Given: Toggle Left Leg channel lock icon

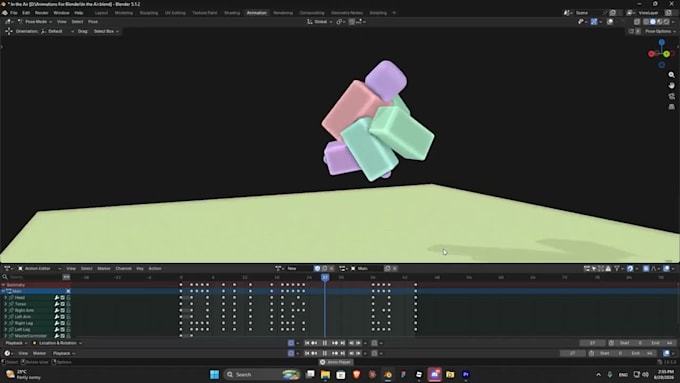Looking at the screenshot, I should coord(68,330).
